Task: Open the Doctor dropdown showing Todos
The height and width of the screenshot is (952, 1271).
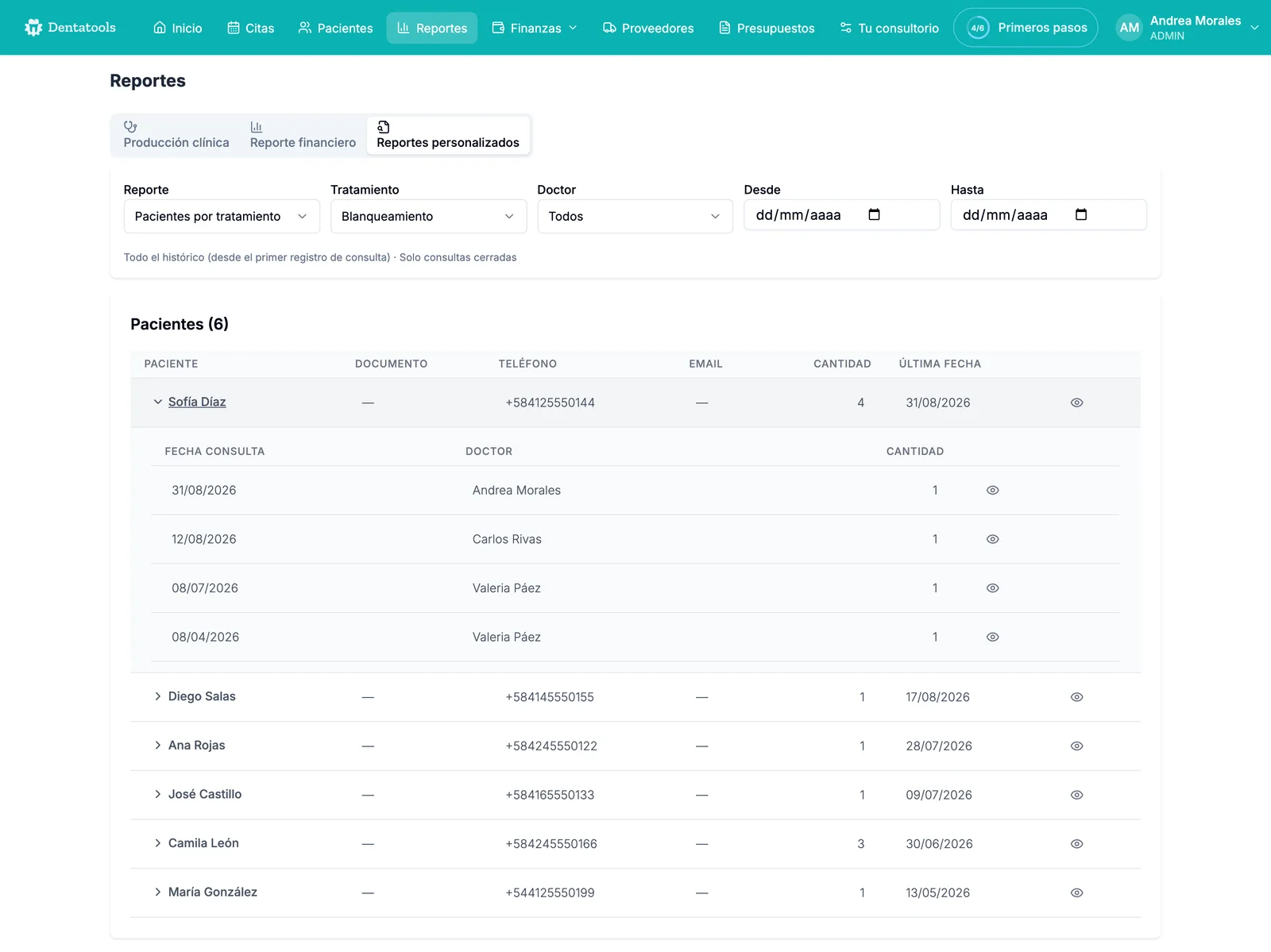Action: pyautogui.click(x=635, y=216)
